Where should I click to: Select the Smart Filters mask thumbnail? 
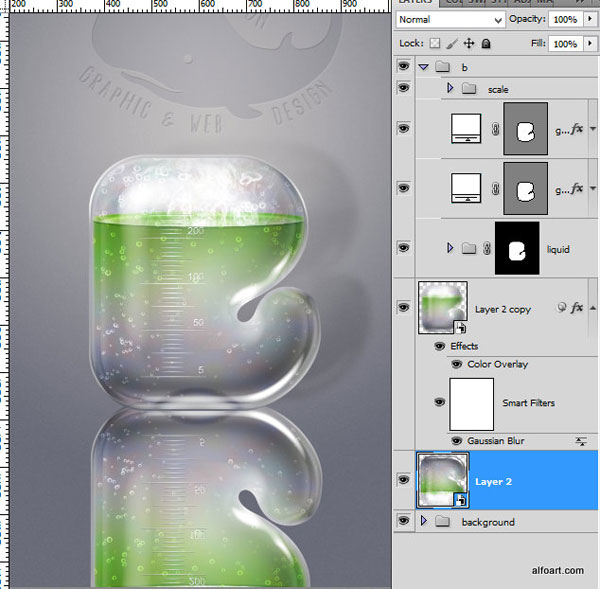pos(471,404)
